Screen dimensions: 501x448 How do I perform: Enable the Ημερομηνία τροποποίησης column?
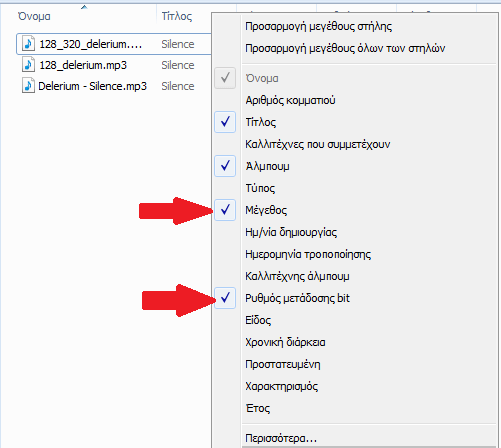(308, 254)
